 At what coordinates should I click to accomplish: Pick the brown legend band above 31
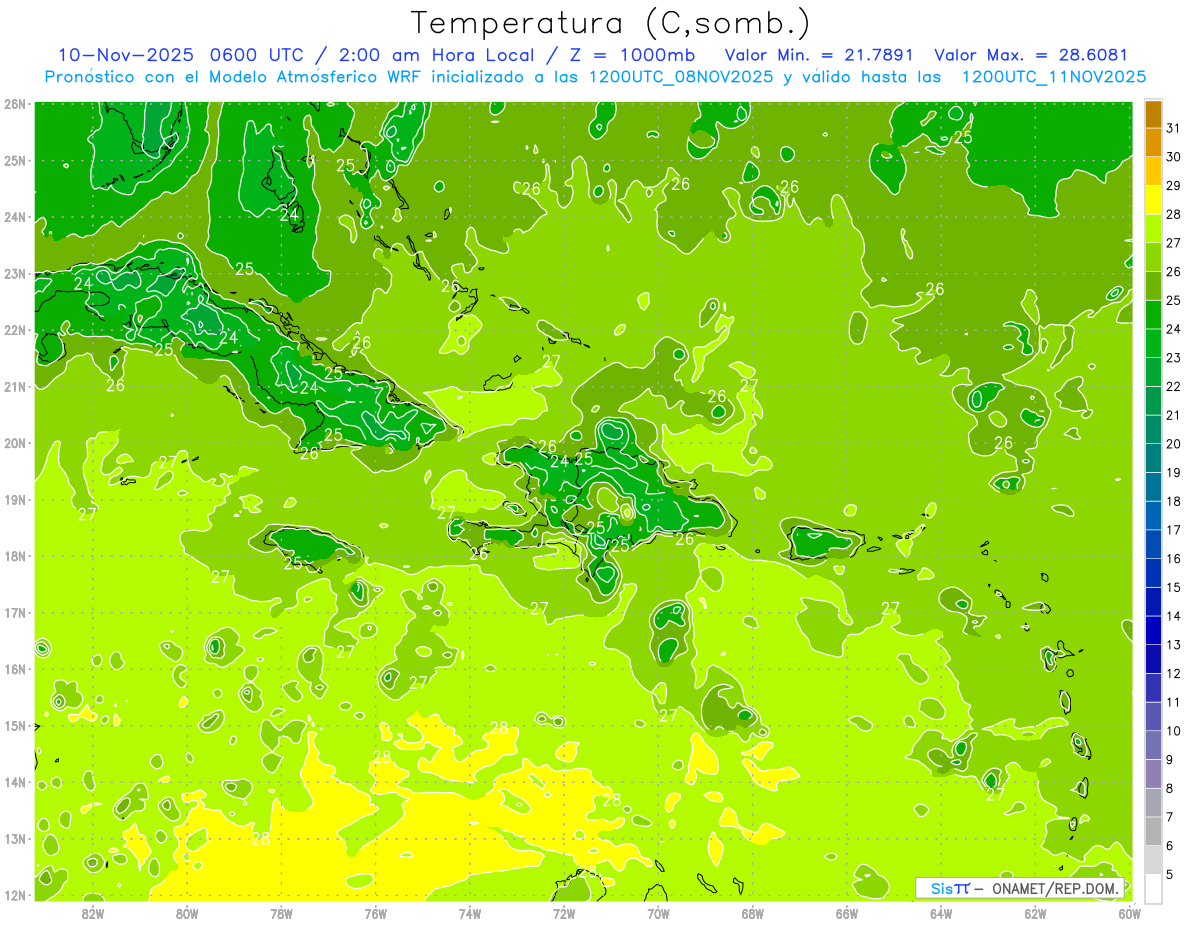pos(1153,114)
